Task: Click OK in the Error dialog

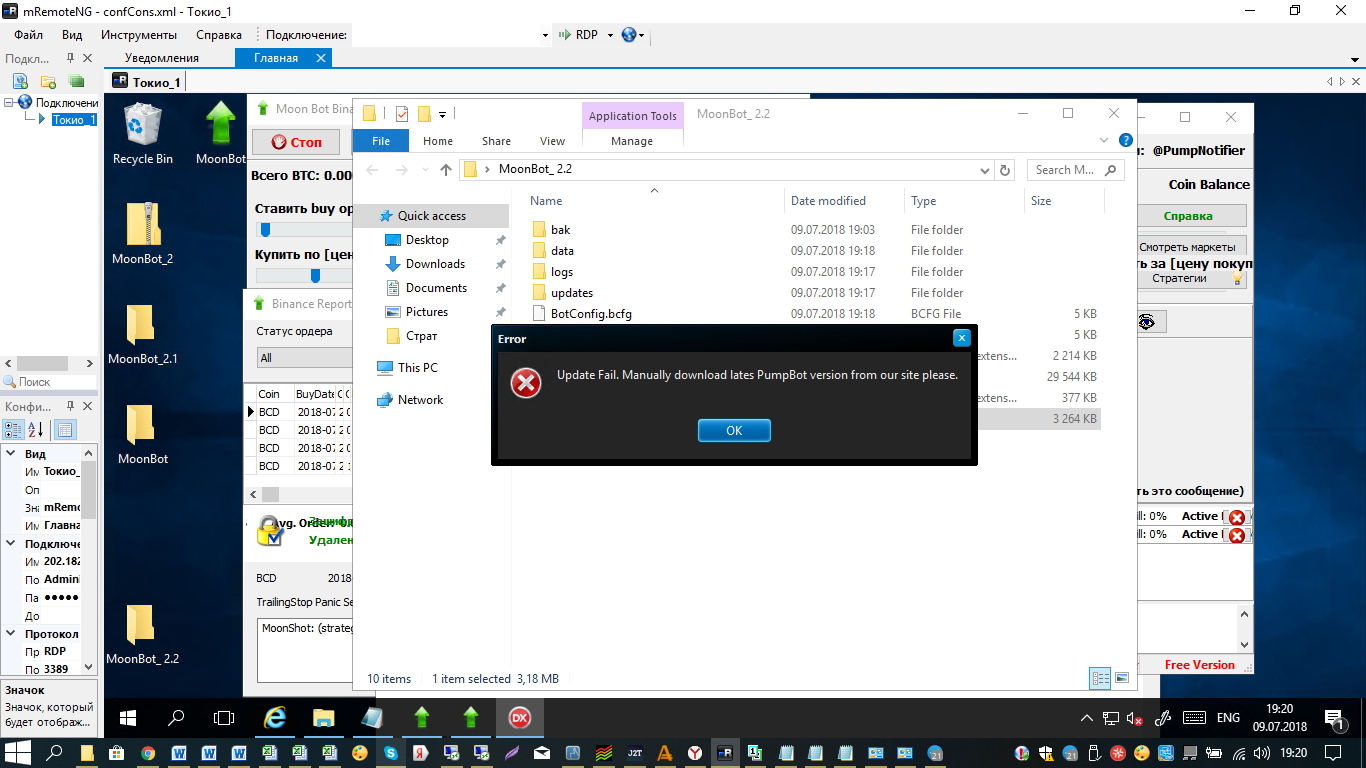Action: 734,431
